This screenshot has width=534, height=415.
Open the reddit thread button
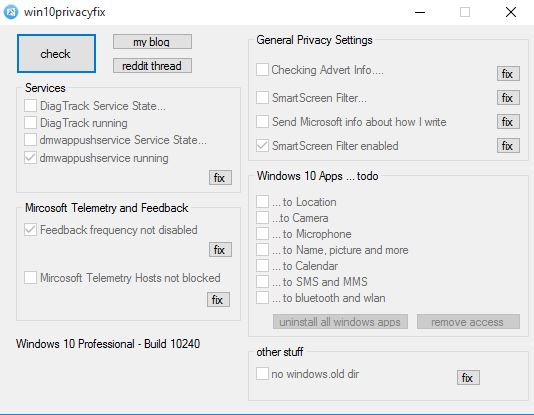(152, 65)
